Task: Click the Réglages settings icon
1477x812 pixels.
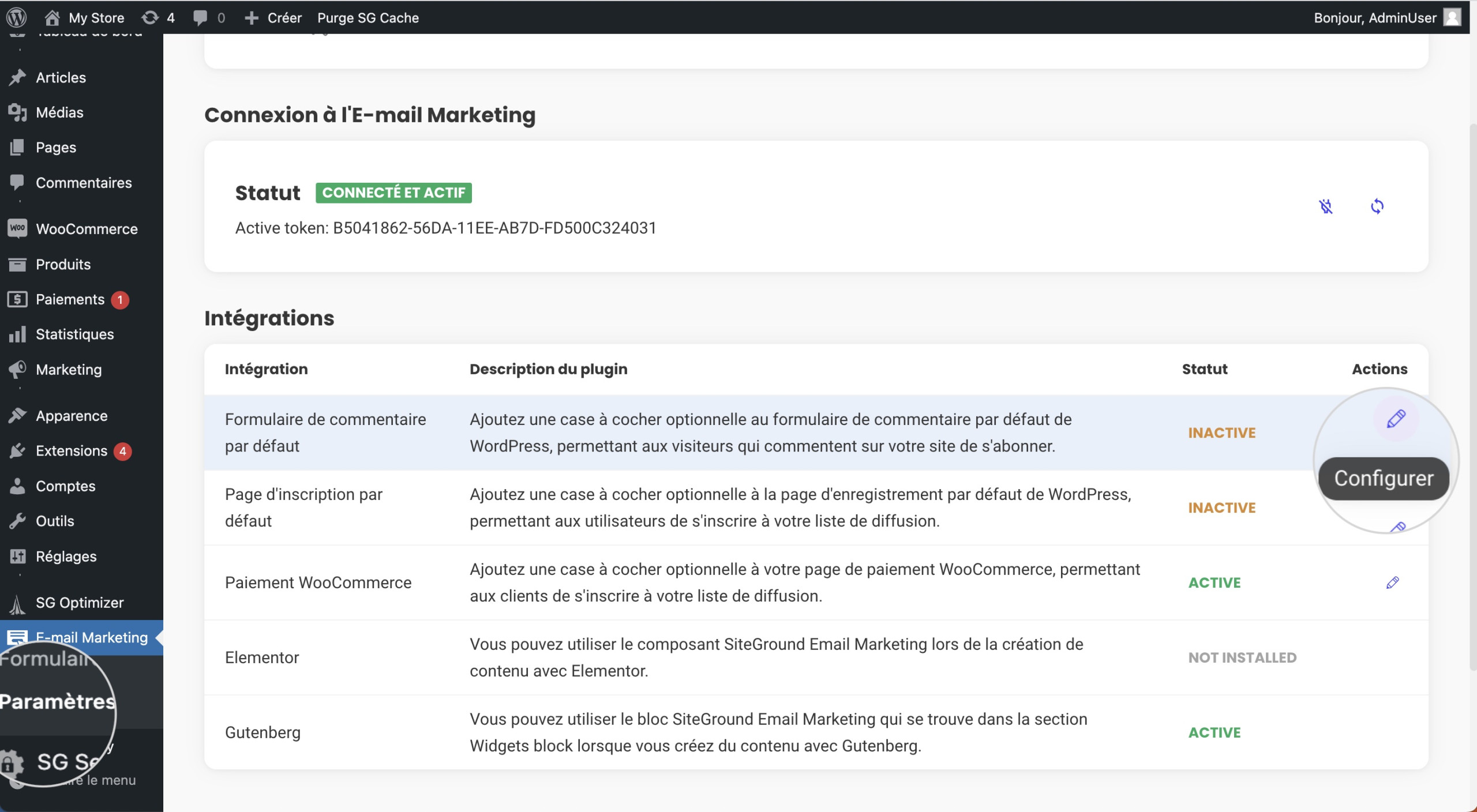Action: (17, 557)
